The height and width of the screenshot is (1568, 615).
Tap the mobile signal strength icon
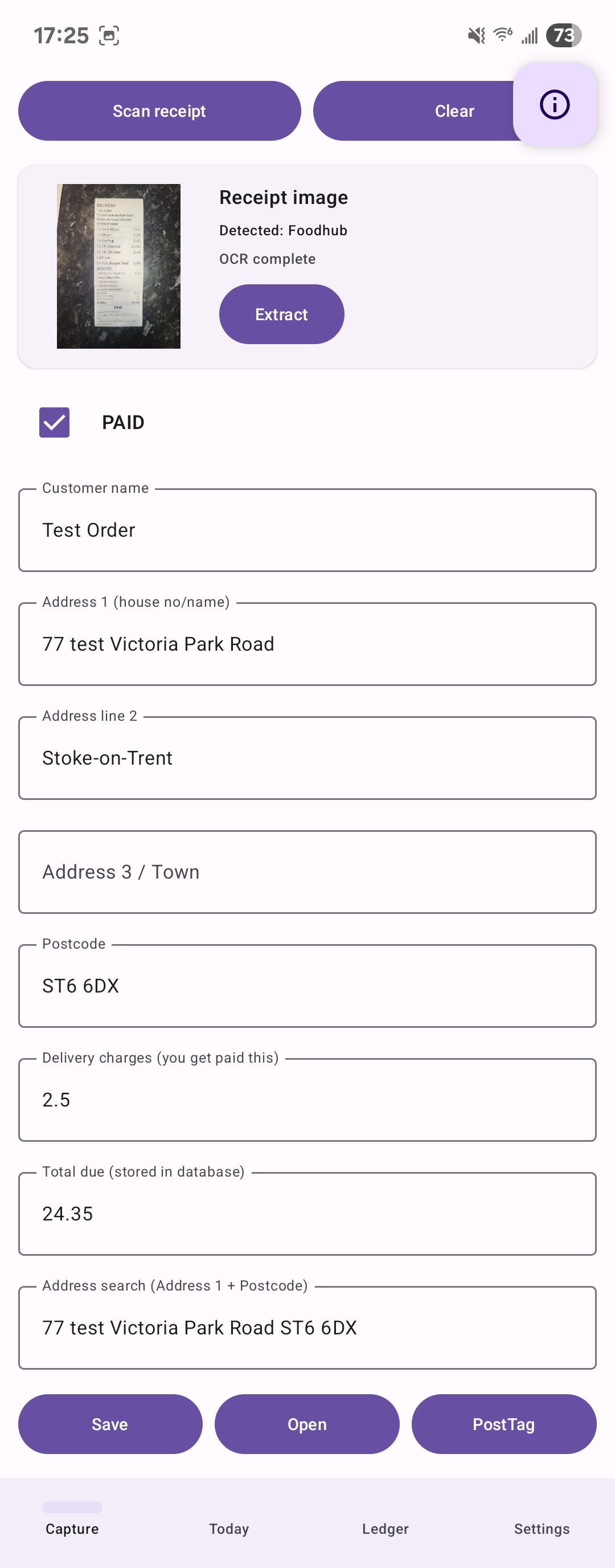pos(530,36)
